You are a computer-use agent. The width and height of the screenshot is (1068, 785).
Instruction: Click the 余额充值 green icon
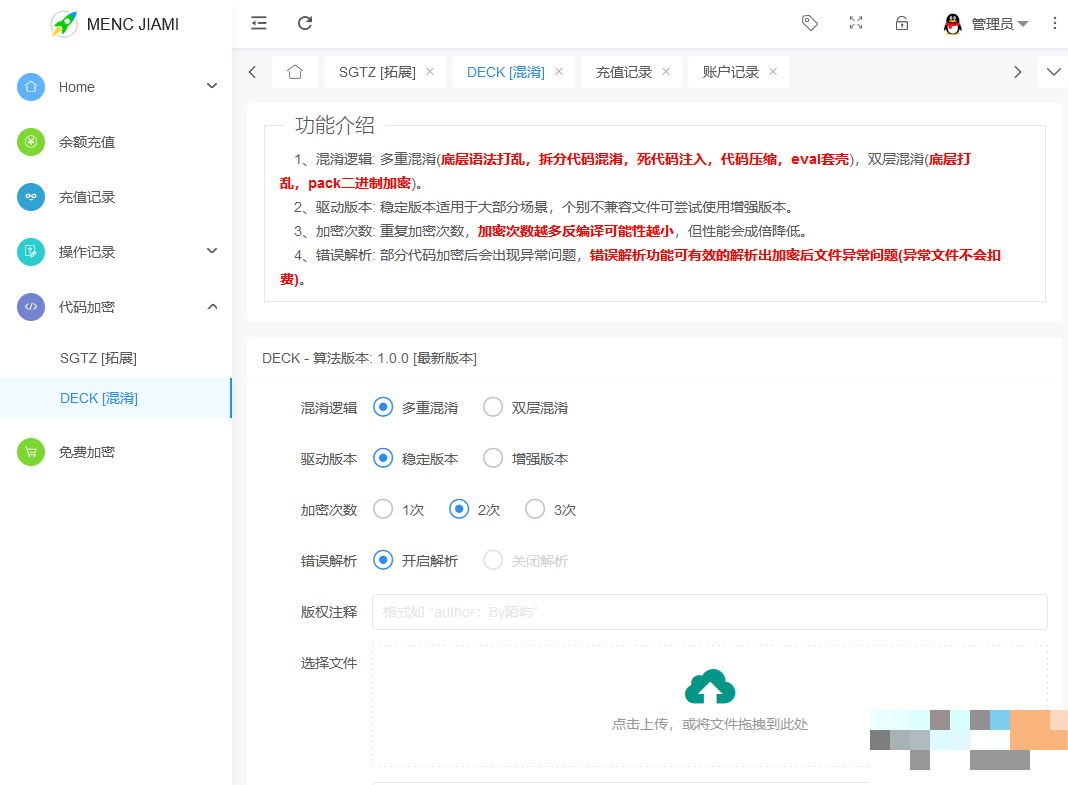tap(31, 142)
